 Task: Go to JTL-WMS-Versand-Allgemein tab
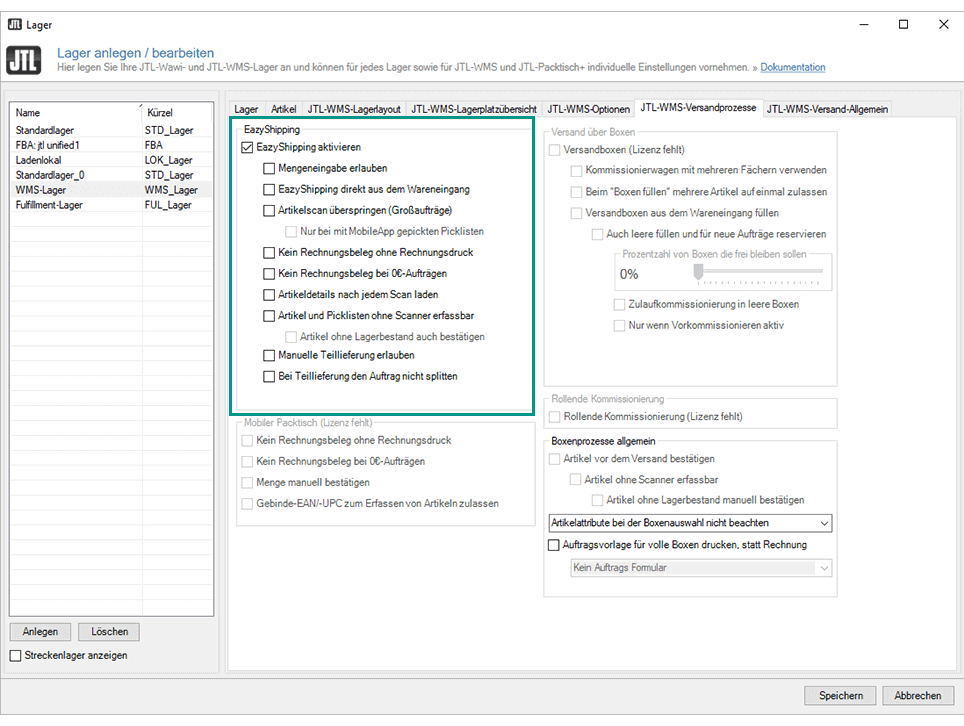826,109
